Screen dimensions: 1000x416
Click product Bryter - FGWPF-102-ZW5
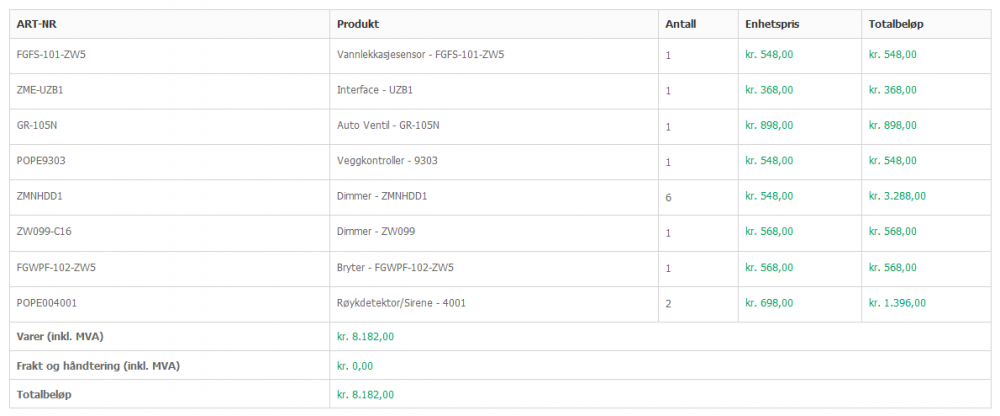[395, 268]
